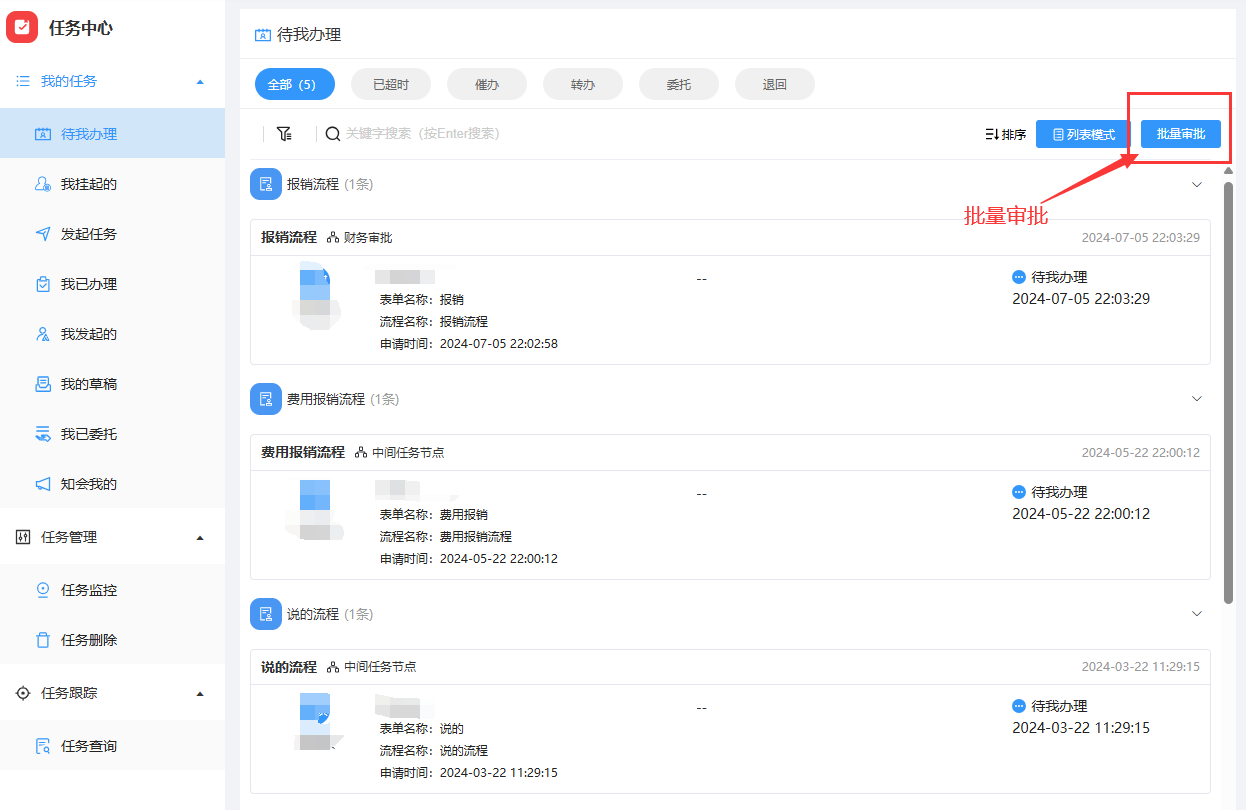Viewport: 1246px width, 810px height.
Task: Collapse the 我的任务 menu section
Action: pos(200,81)
